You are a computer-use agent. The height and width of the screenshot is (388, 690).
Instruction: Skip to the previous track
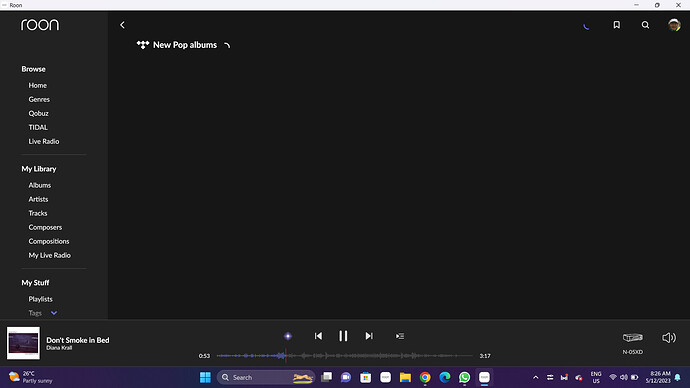click(318, 336)
